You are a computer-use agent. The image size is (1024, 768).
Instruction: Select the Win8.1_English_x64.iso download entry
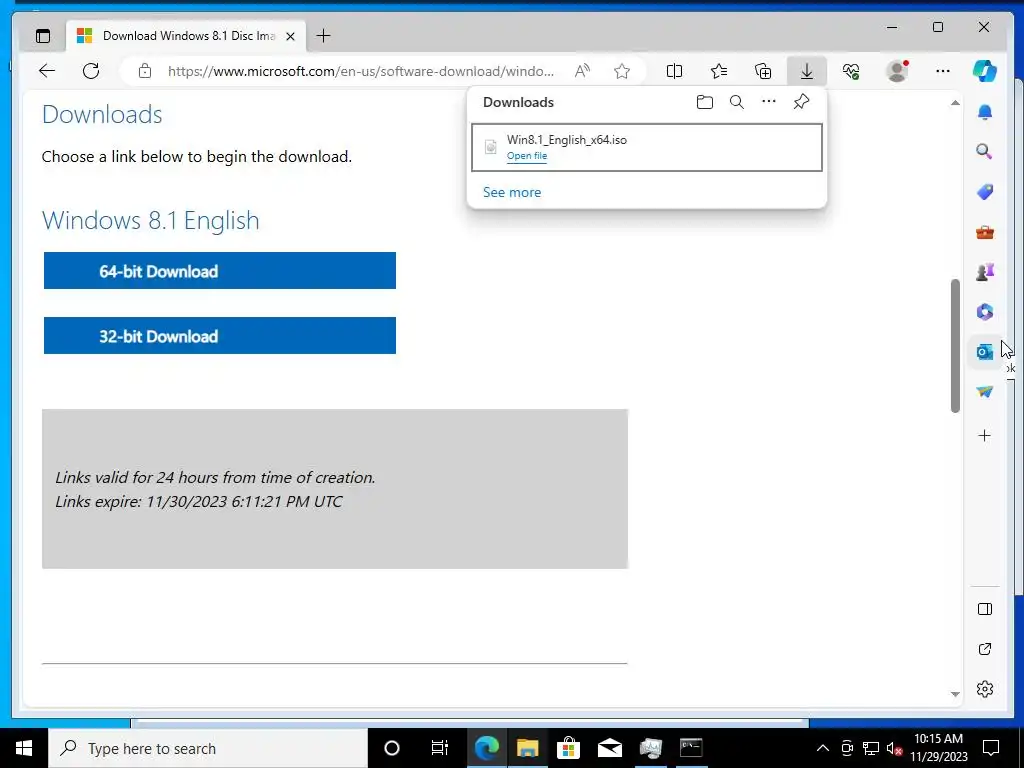647,148
